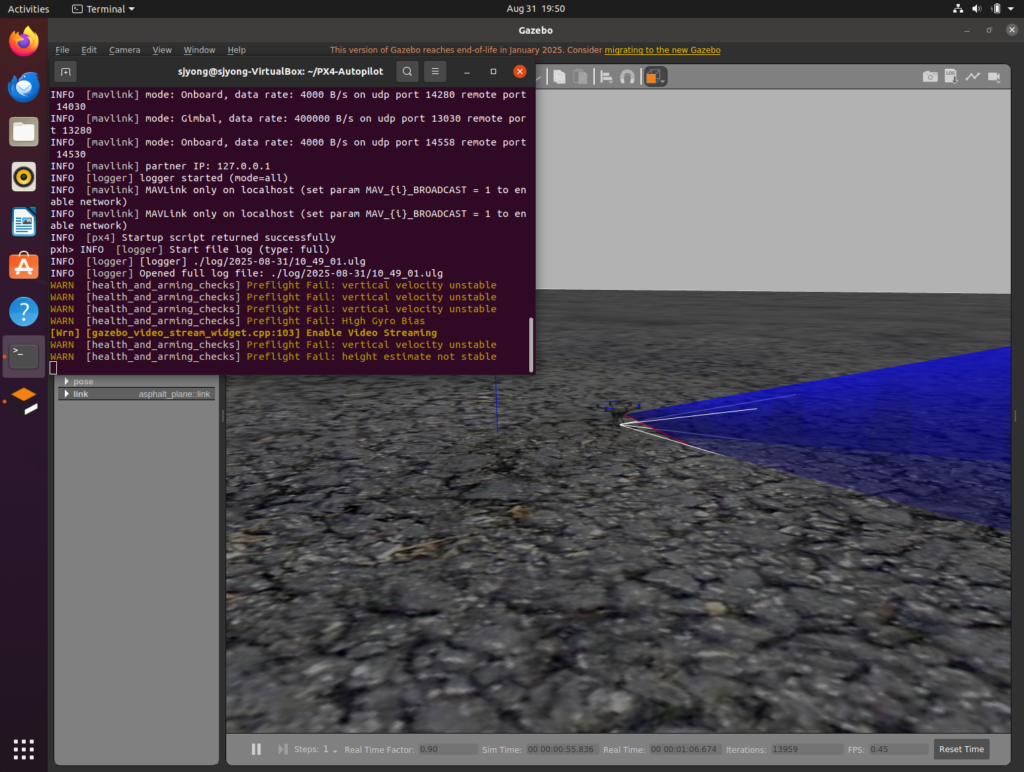Expand the link asphalt_plane tree item

click(x=67, y=394)
